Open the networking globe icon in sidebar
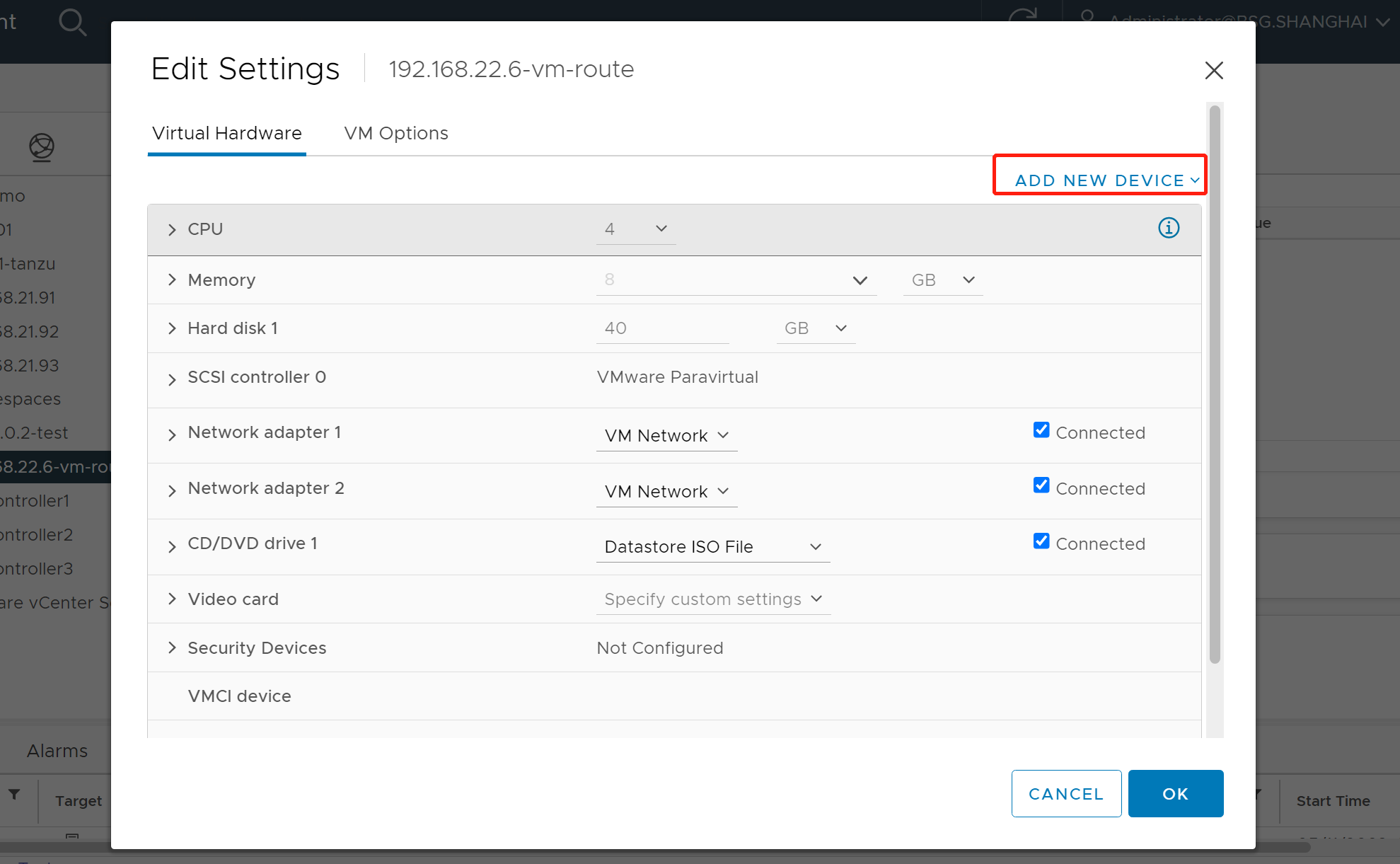1400x864 pixels. (x=42, y=147)
